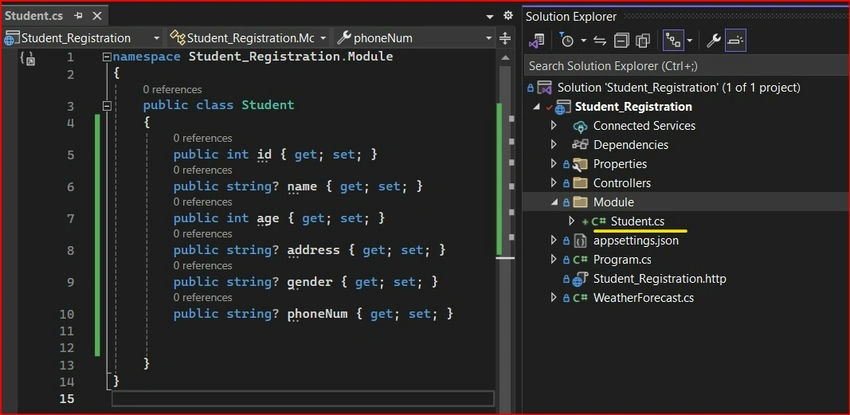Open the Student_Registration project navigation dropdown
Screen dimensions: 850x415
[x=82, y=38]
